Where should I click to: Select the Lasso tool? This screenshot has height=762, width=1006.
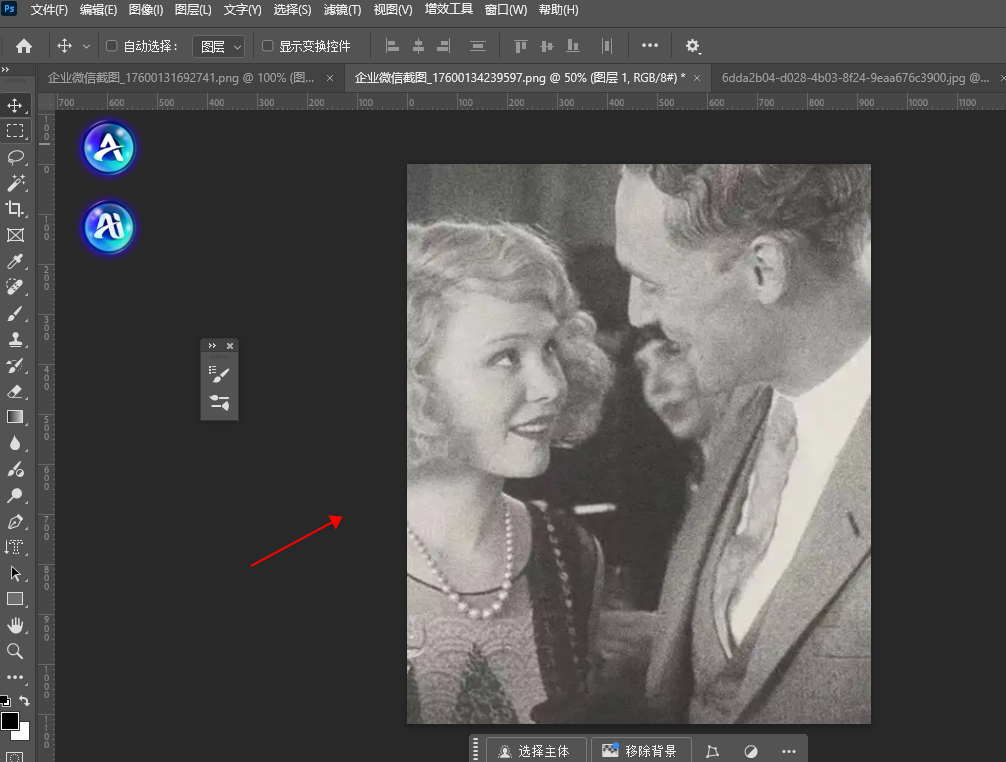point(15,157)
